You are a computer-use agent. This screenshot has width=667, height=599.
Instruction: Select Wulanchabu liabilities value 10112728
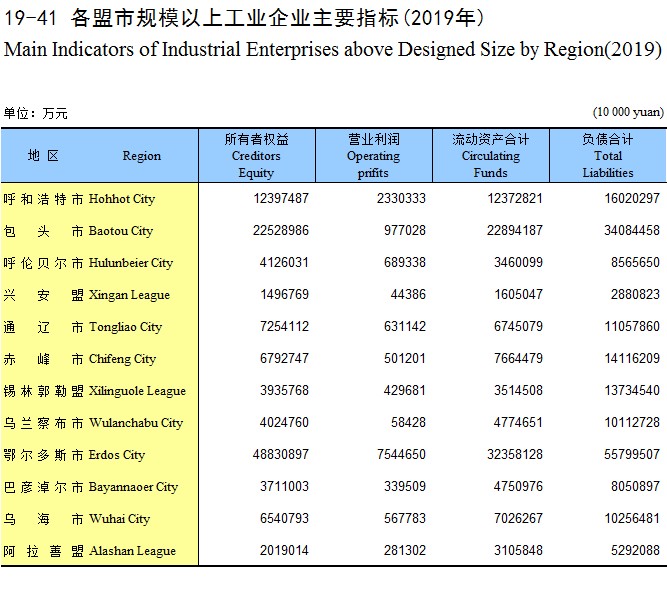coord(632,422)
